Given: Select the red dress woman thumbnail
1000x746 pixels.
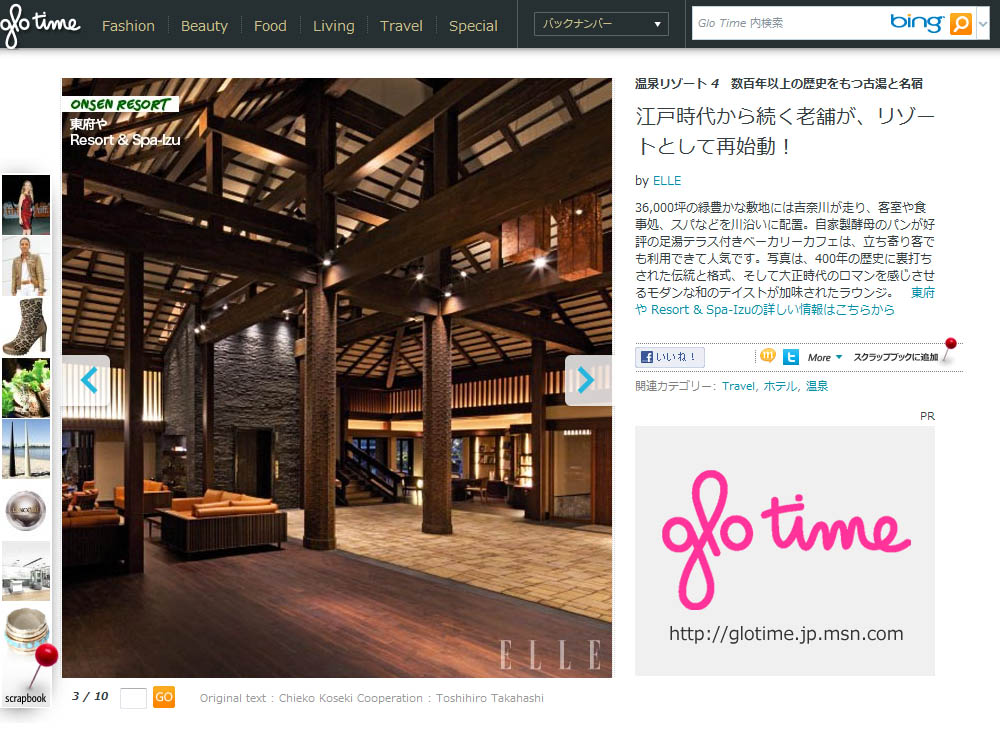Looking at the screenshot, I should point(26,205).
